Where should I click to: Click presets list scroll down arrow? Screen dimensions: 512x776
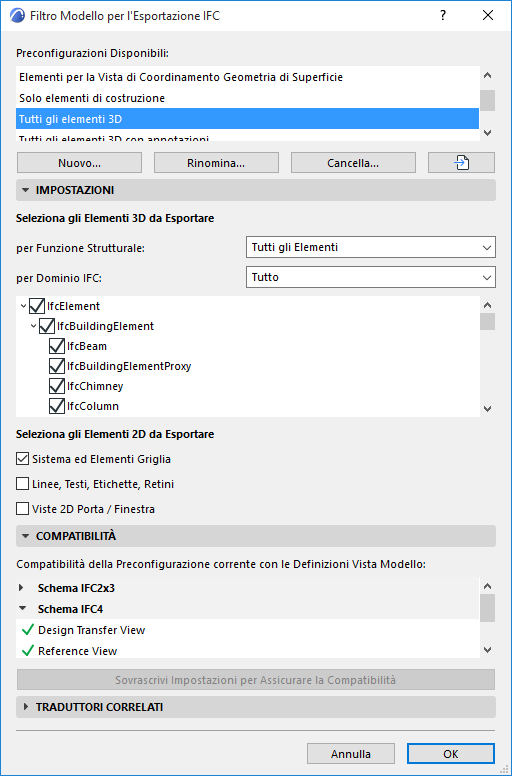pyautogui.click(x=487, y=133)
